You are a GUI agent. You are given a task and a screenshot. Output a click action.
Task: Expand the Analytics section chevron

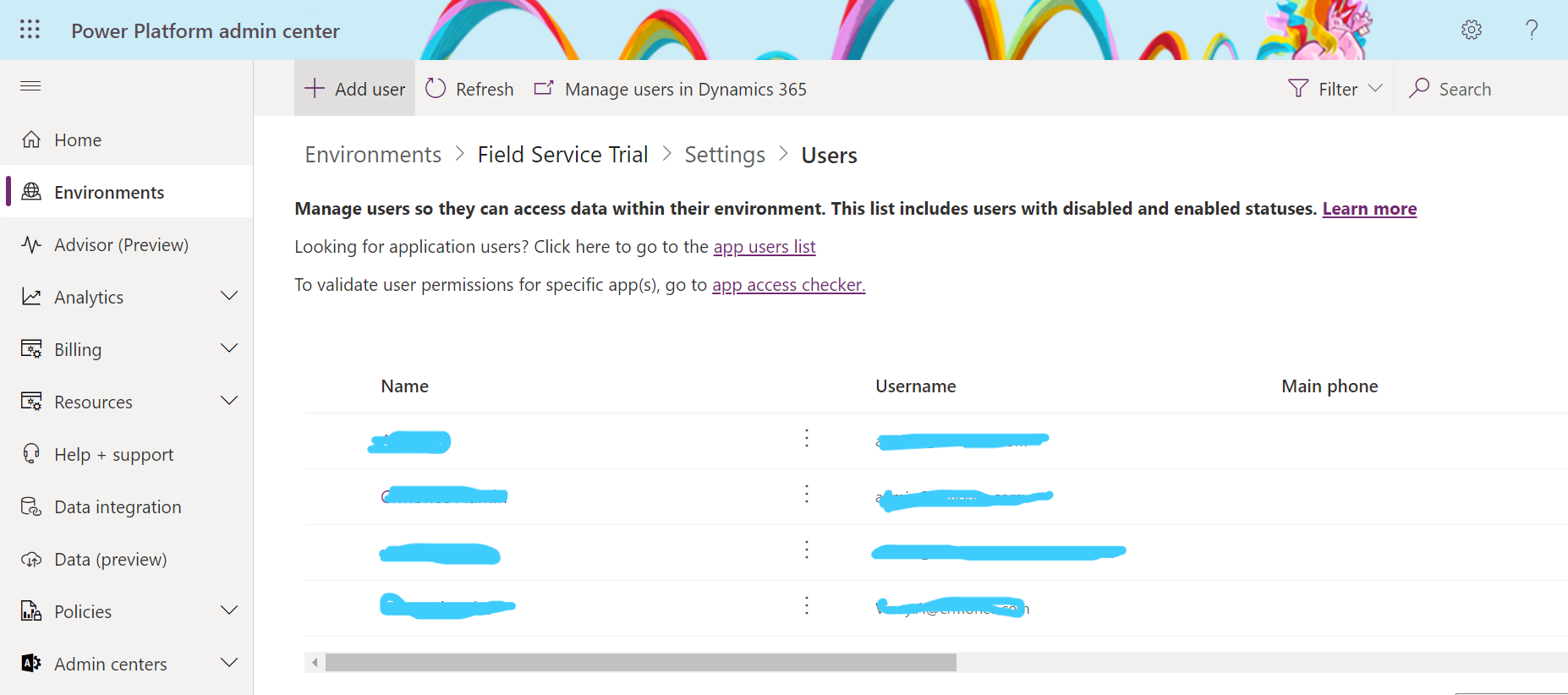pyautogui.click(x=229, y=296)
